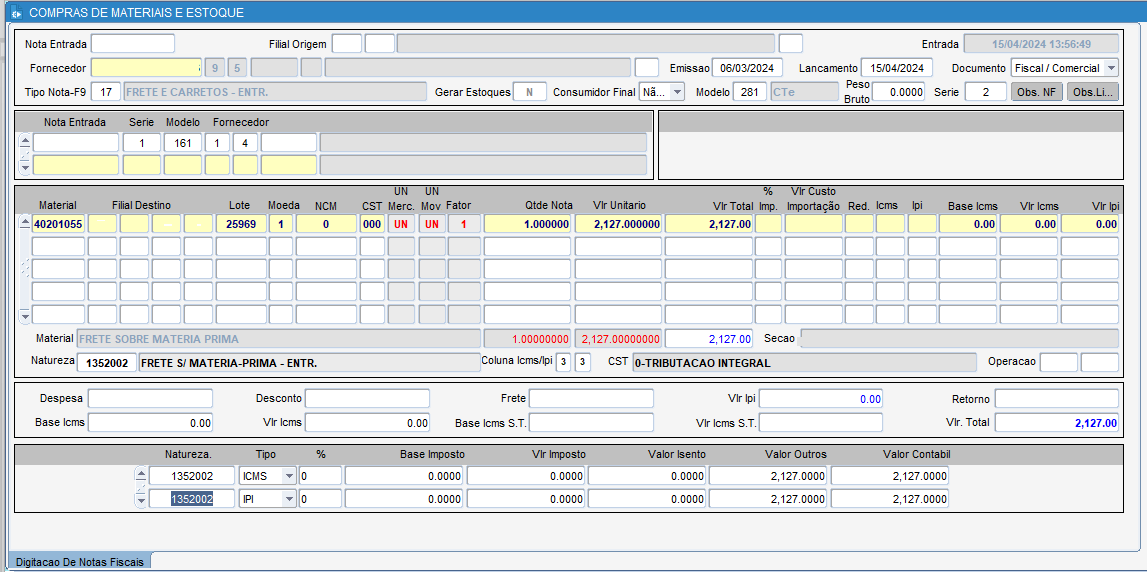Screen dimensions: 1147x573
Task: Click the FRETE SOBRE MATERIA PRIMA description
Action: [x=278, y=339]
